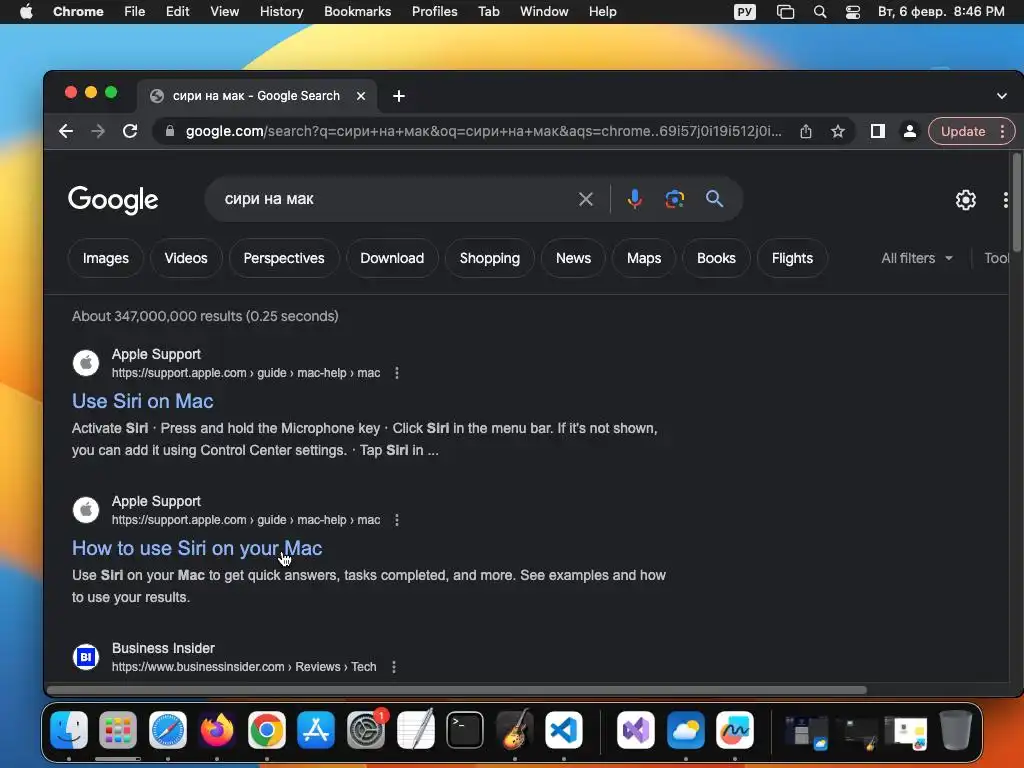Open Visual Studio purple icon in Dock
This screenshot has width=1024, height=768.
point(636,730)
